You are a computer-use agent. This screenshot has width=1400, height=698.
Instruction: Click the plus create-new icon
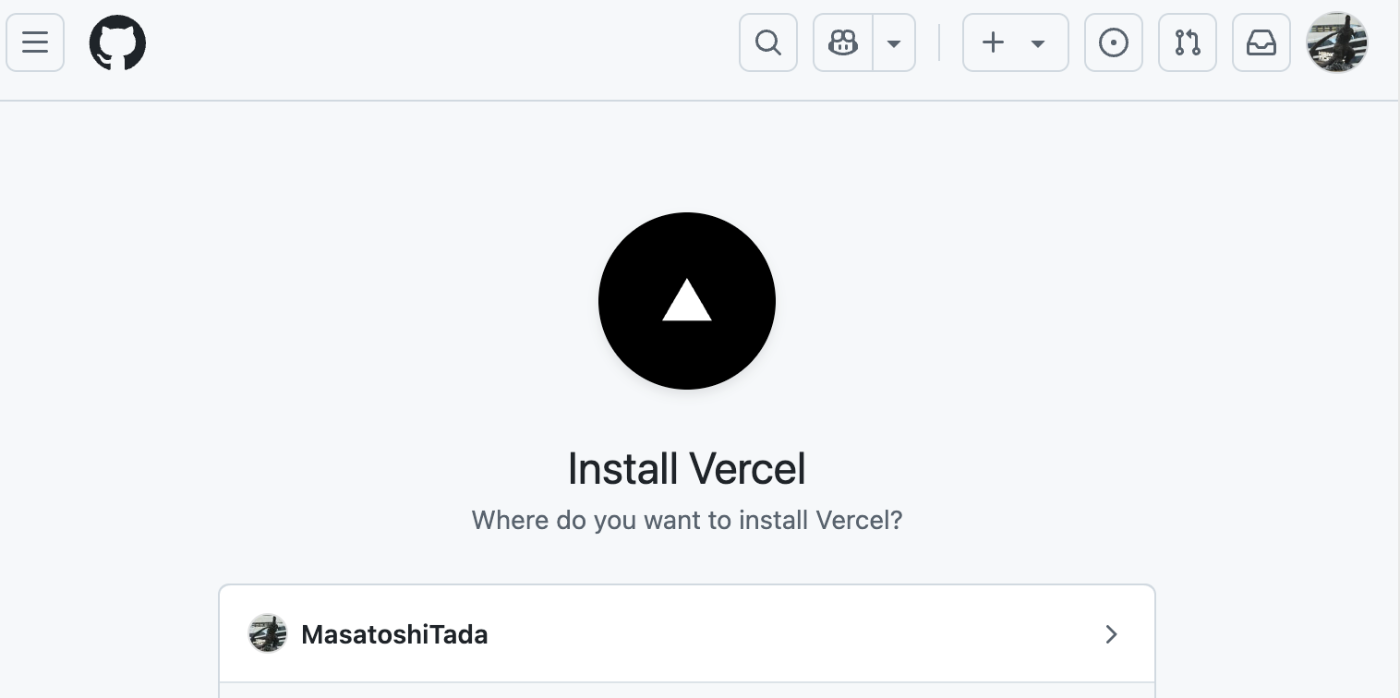pyautogui.click(x=993, y=43)
